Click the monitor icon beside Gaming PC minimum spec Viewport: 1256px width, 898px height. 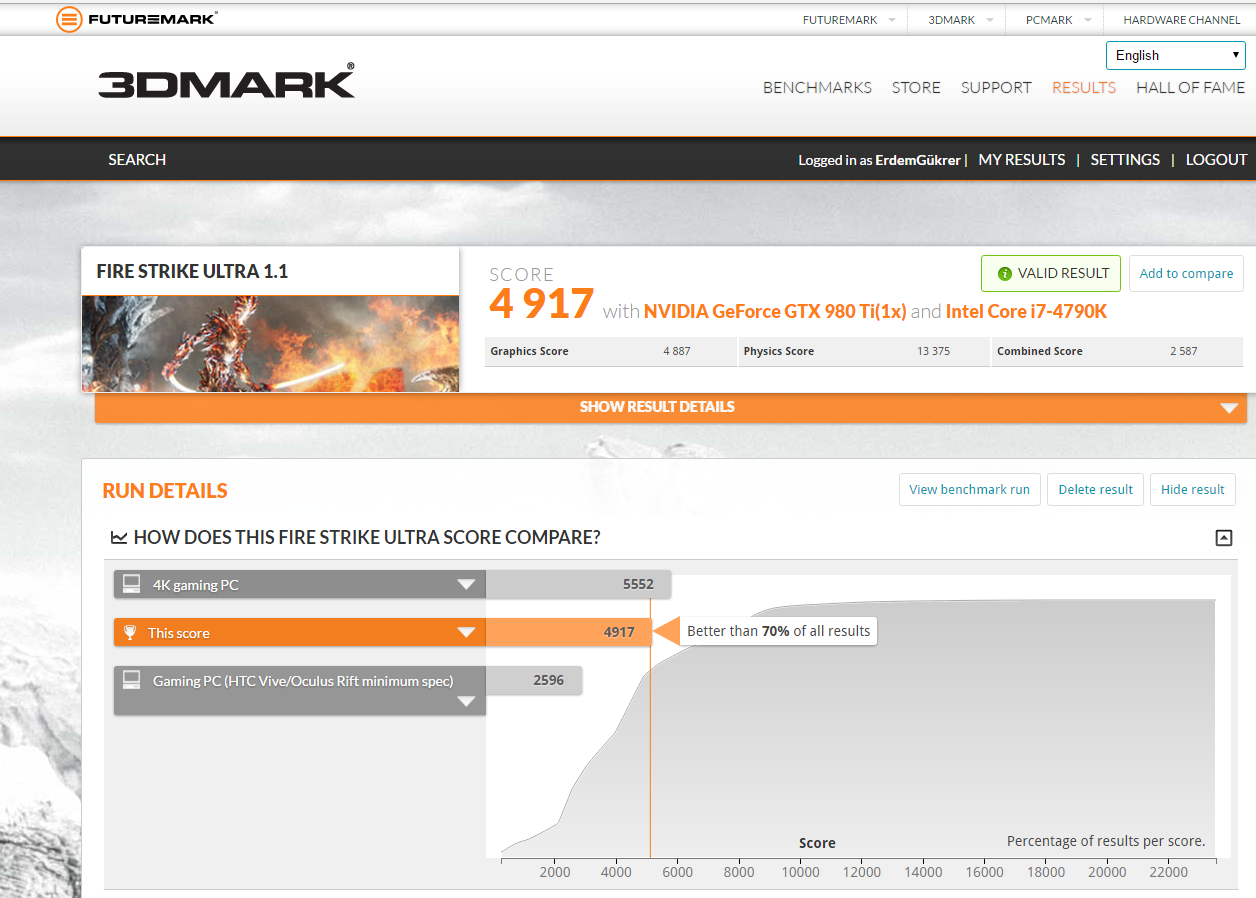131,680
